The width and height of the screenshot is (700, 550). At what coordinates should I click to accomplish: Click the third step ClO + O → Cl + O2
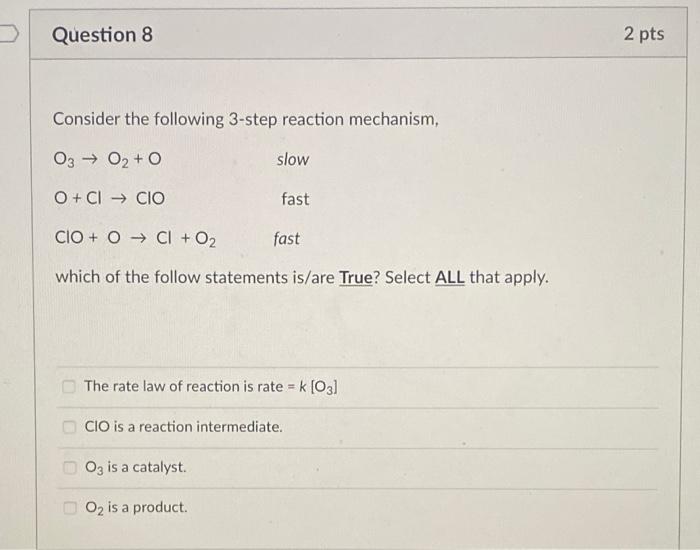(135, 239)
